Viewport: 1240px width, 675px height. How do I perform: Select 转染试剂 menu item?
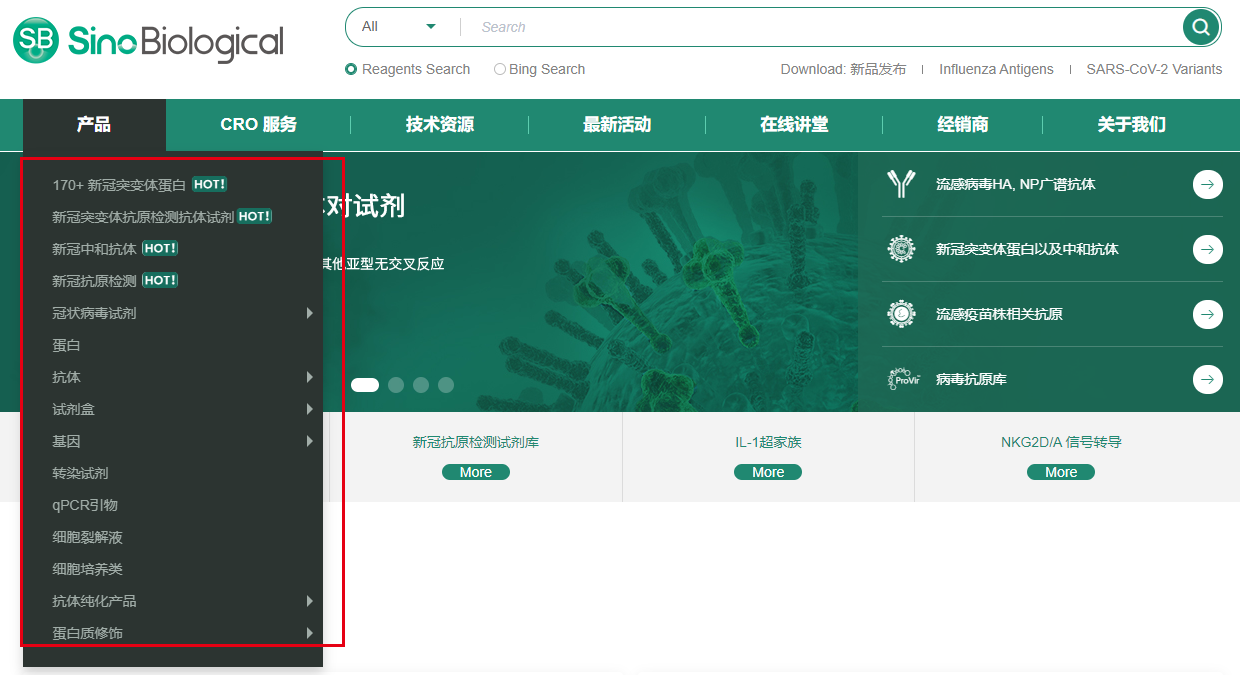point(80,473)
